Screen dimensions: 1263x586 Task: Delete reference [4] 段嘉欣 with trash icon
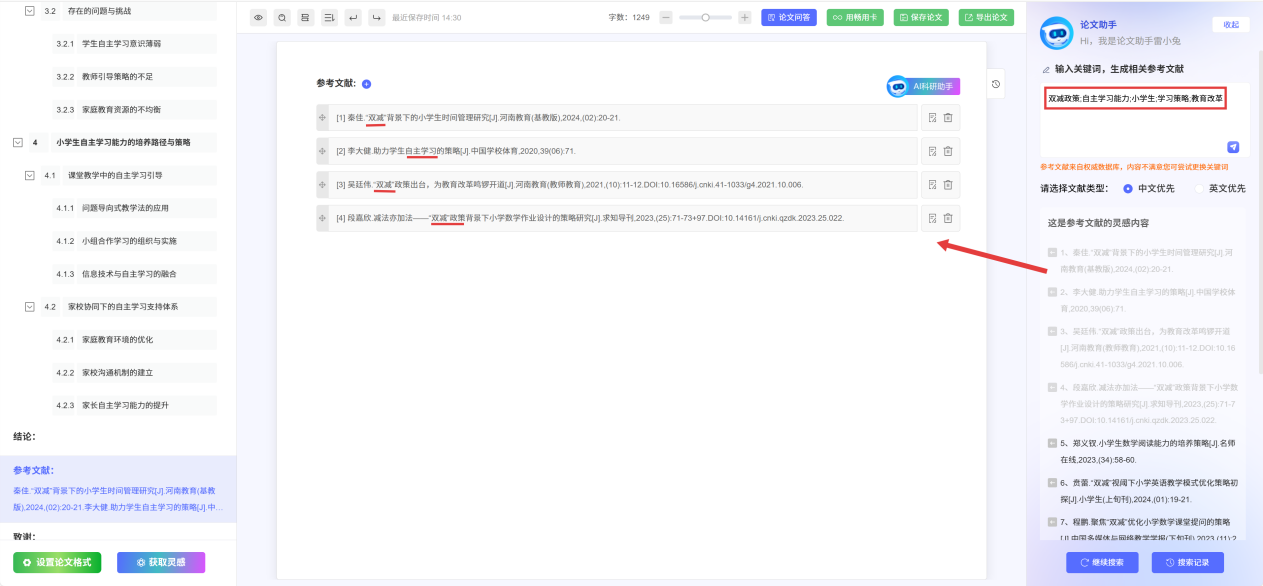point(948,218)
